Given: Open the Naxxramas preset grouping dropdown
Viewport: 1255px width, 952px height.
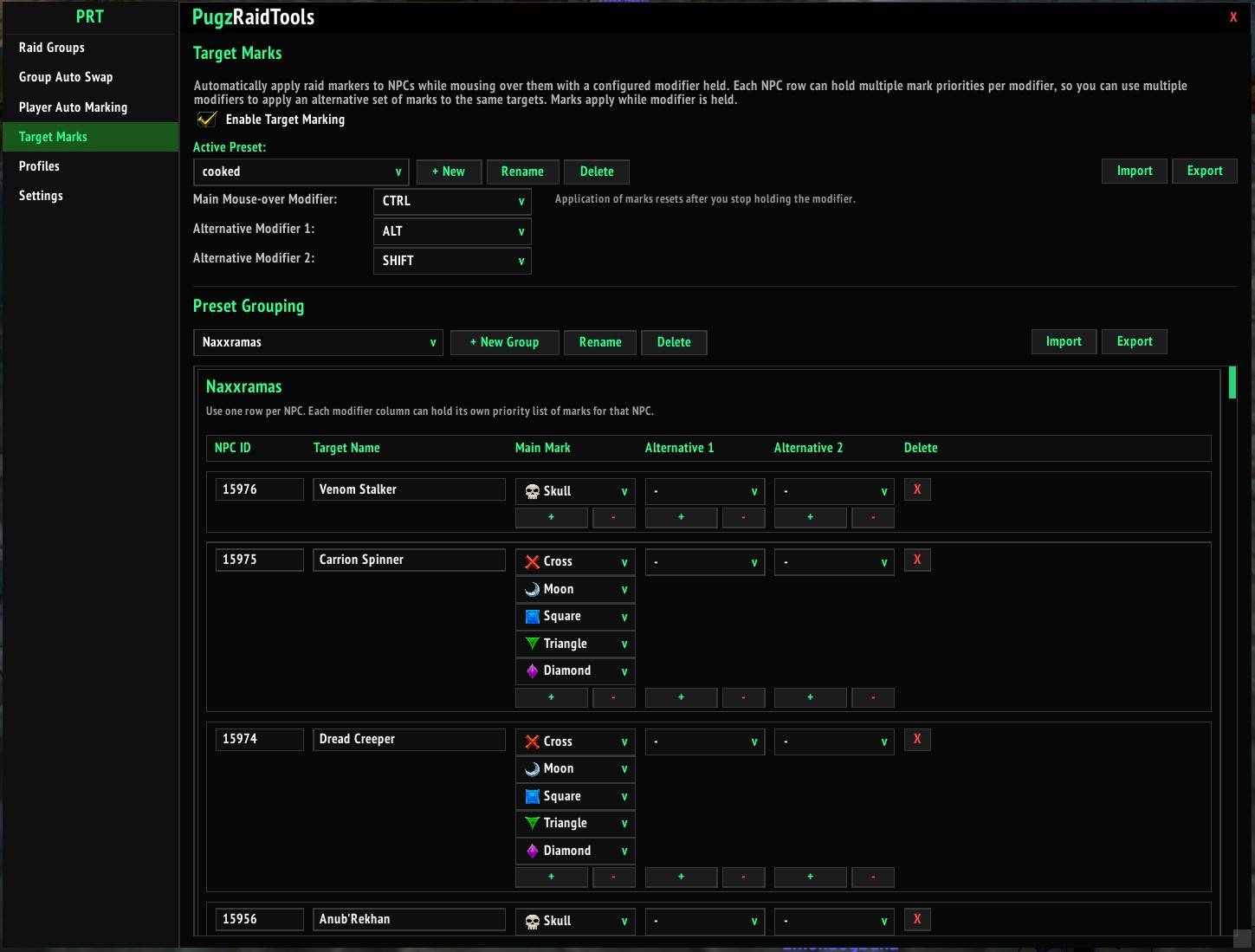Looking at the screenshot, I should point(318,342).
